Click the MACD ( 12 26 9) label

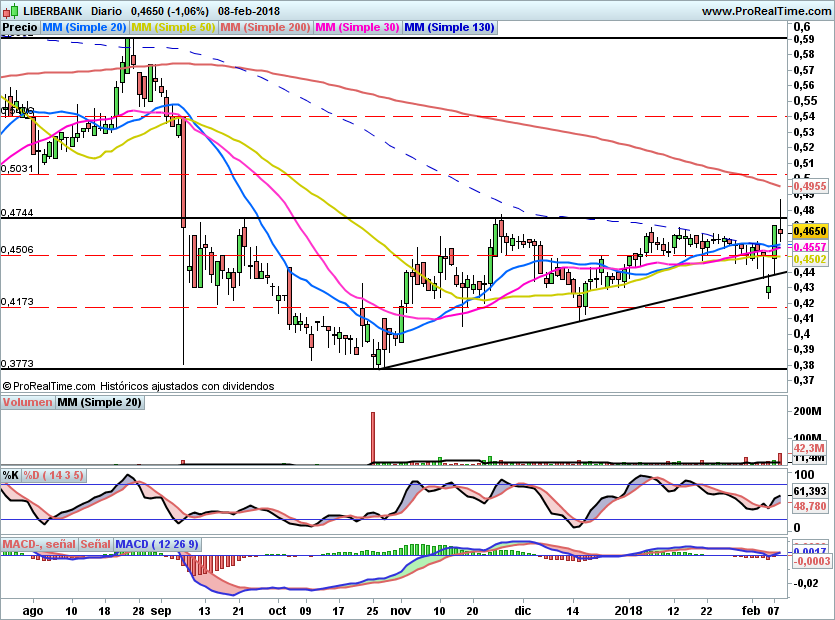coord(157,544)
